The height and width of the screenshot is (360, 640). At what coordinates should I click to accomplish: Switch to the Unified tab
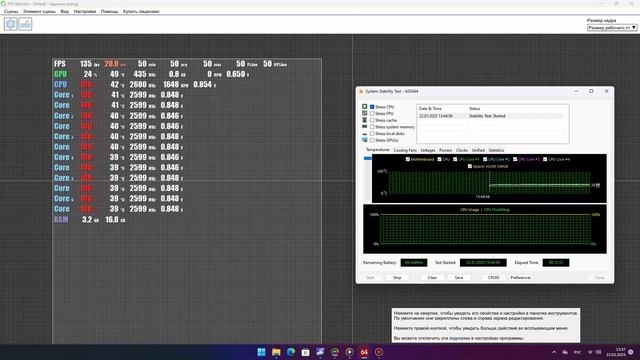pos(478,150)
